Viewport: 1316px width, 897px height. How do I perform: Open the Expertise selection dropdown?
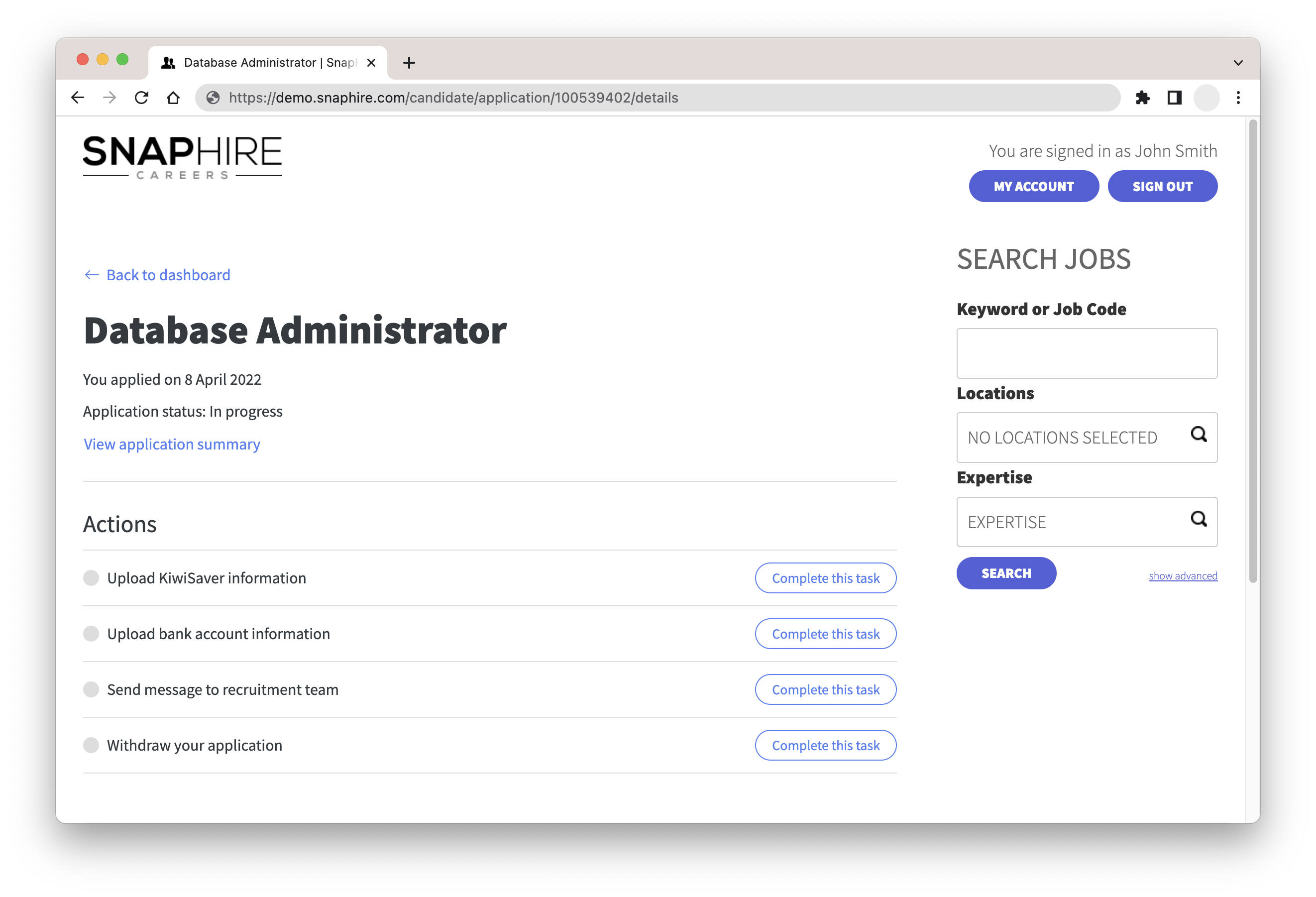[1070, 522]
